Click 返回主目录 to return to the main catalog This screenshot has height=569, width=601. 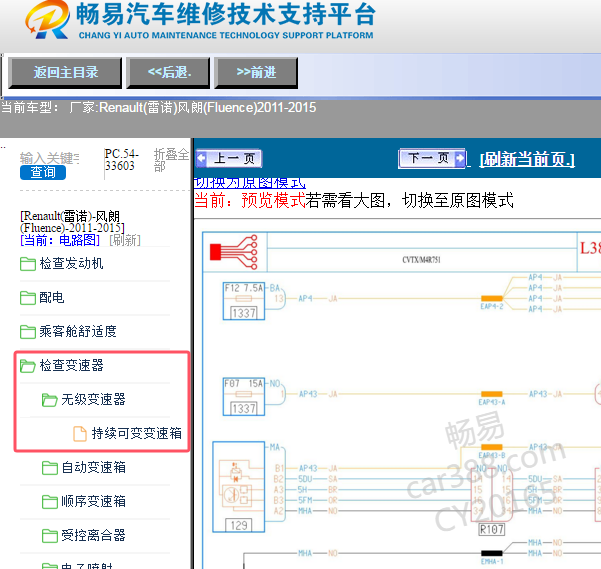coord(65,73)
